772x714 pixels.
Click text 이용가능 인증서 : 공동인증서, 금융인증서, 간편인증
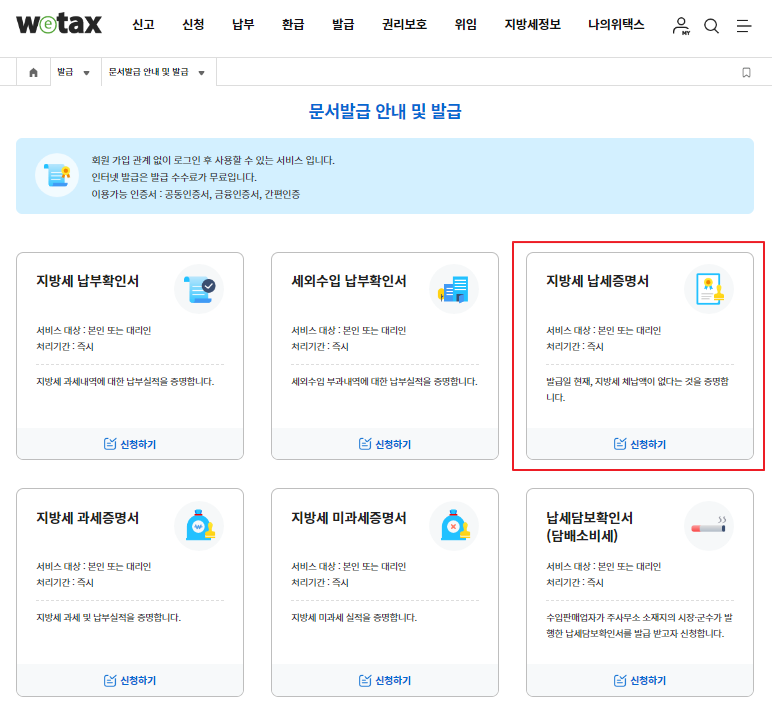pos(195,195)
